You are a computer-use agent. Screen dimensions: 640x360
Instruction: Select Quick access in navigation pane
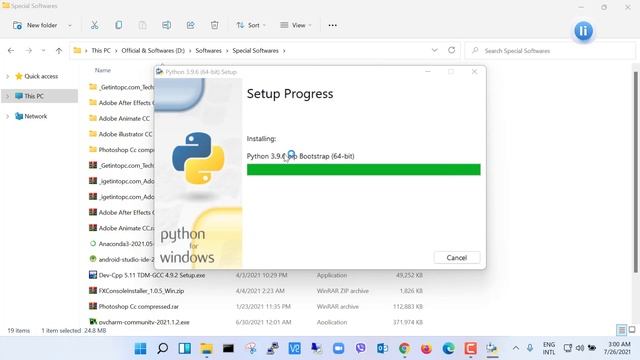41,76
